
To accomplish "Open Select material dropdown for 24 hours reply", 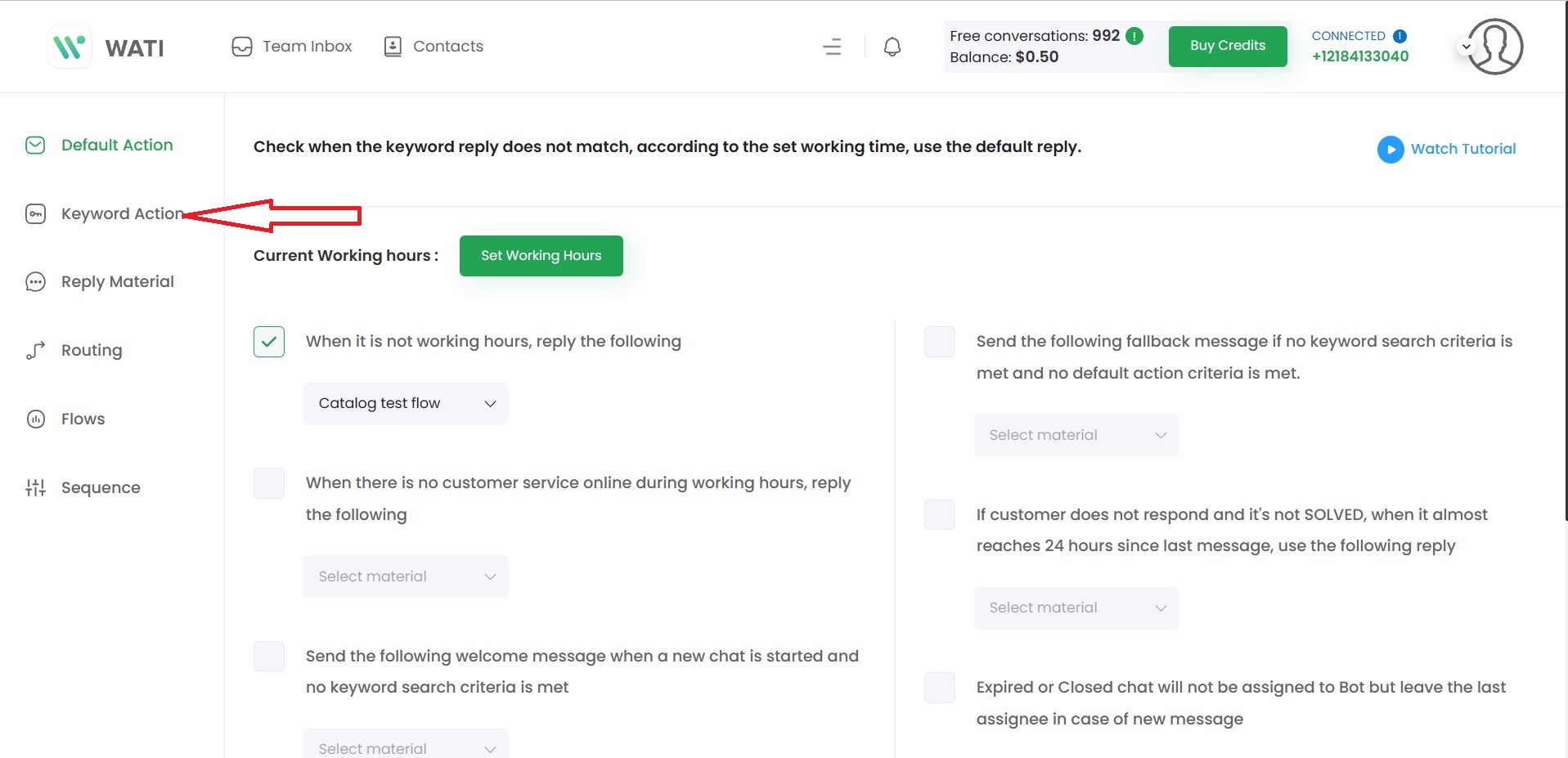I will [x=1076, y=608].
